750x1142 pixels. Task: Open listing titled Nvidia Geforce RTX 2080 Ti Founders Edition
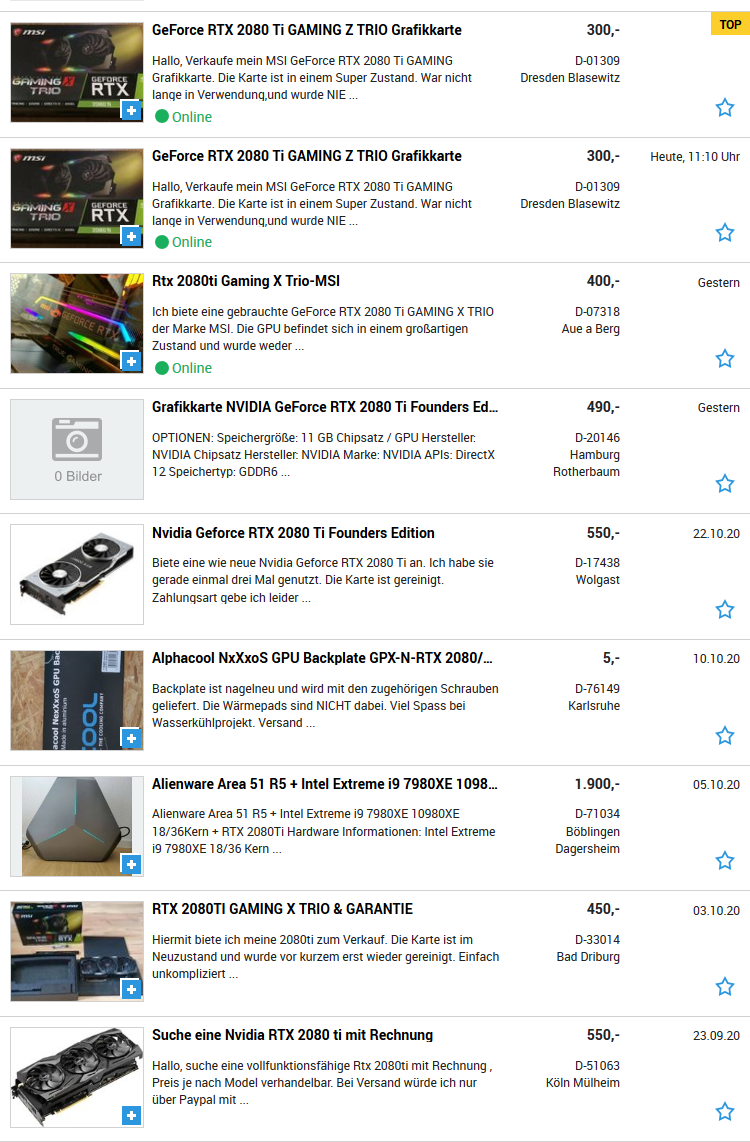click(293, 533)
